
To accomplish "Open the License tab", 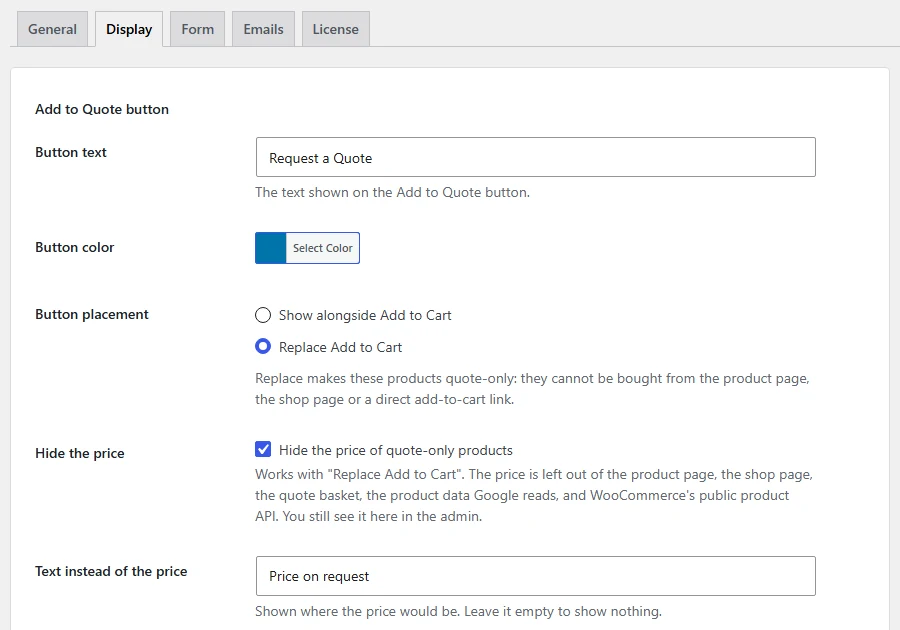I will coord(336,29).
